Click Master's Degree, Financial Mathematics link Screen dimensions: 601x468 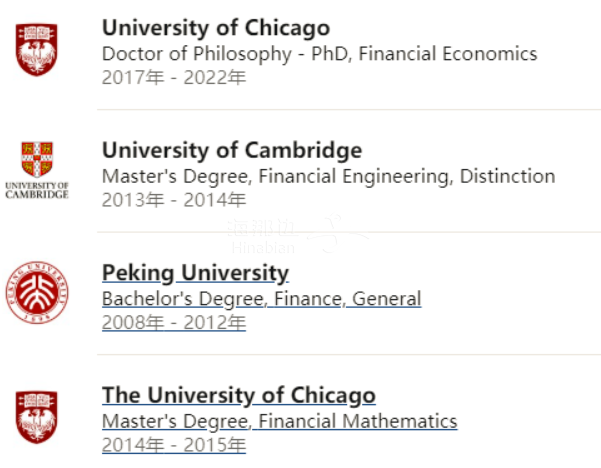tap(280, 421)
